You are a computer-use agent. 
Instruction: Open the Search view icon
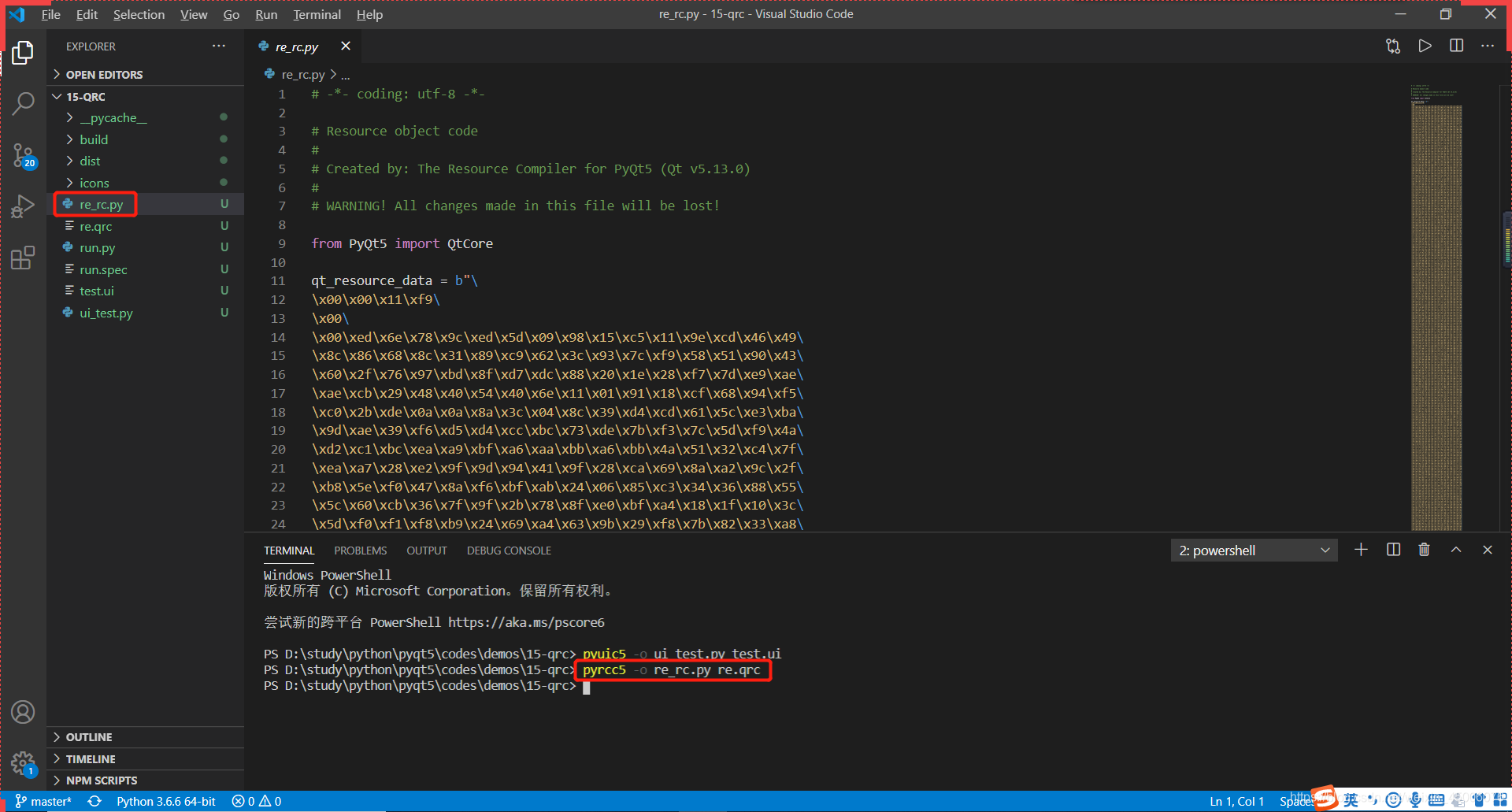click(x=23, y=103)
